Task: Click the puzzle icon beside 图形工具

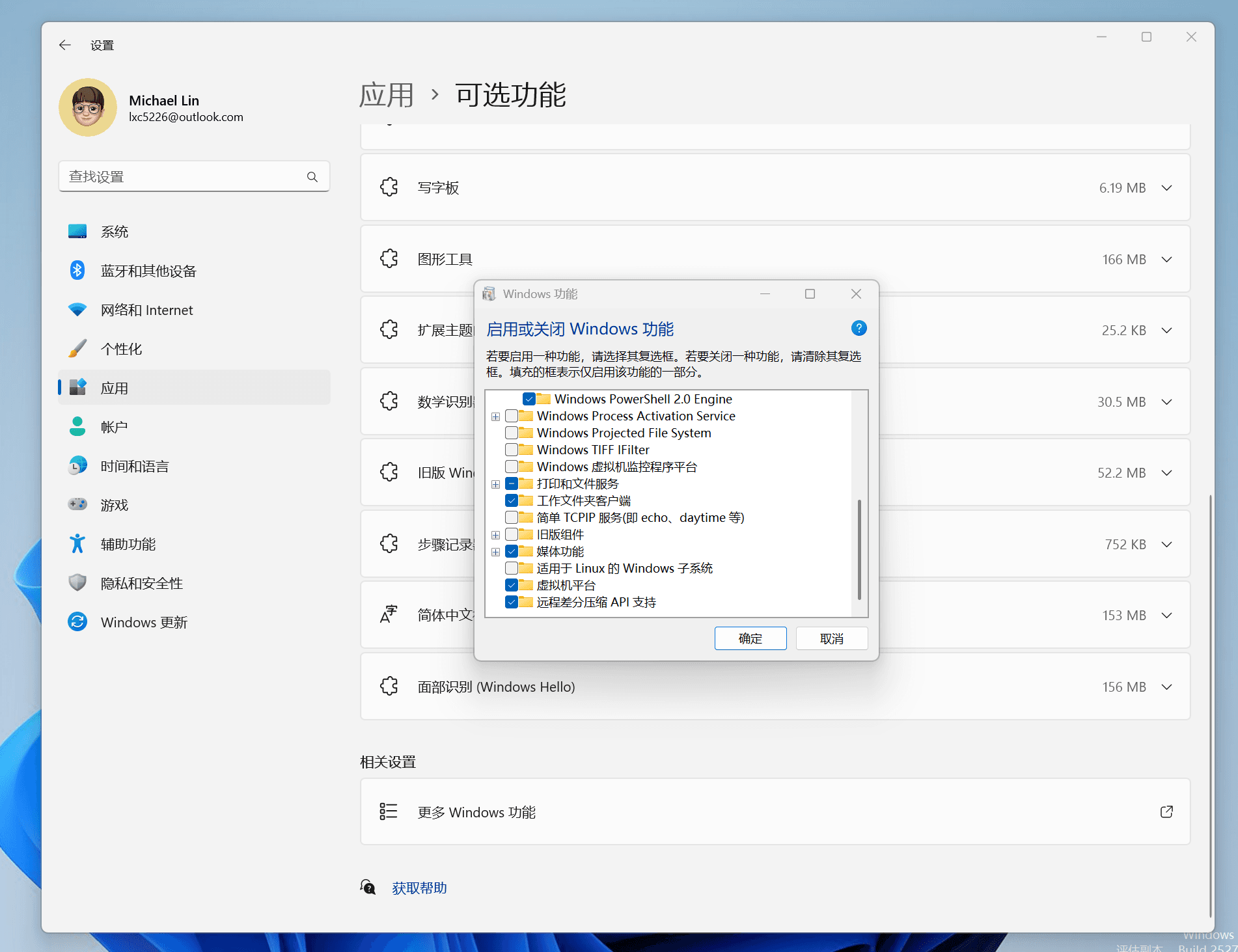Action: click(389, 259)
